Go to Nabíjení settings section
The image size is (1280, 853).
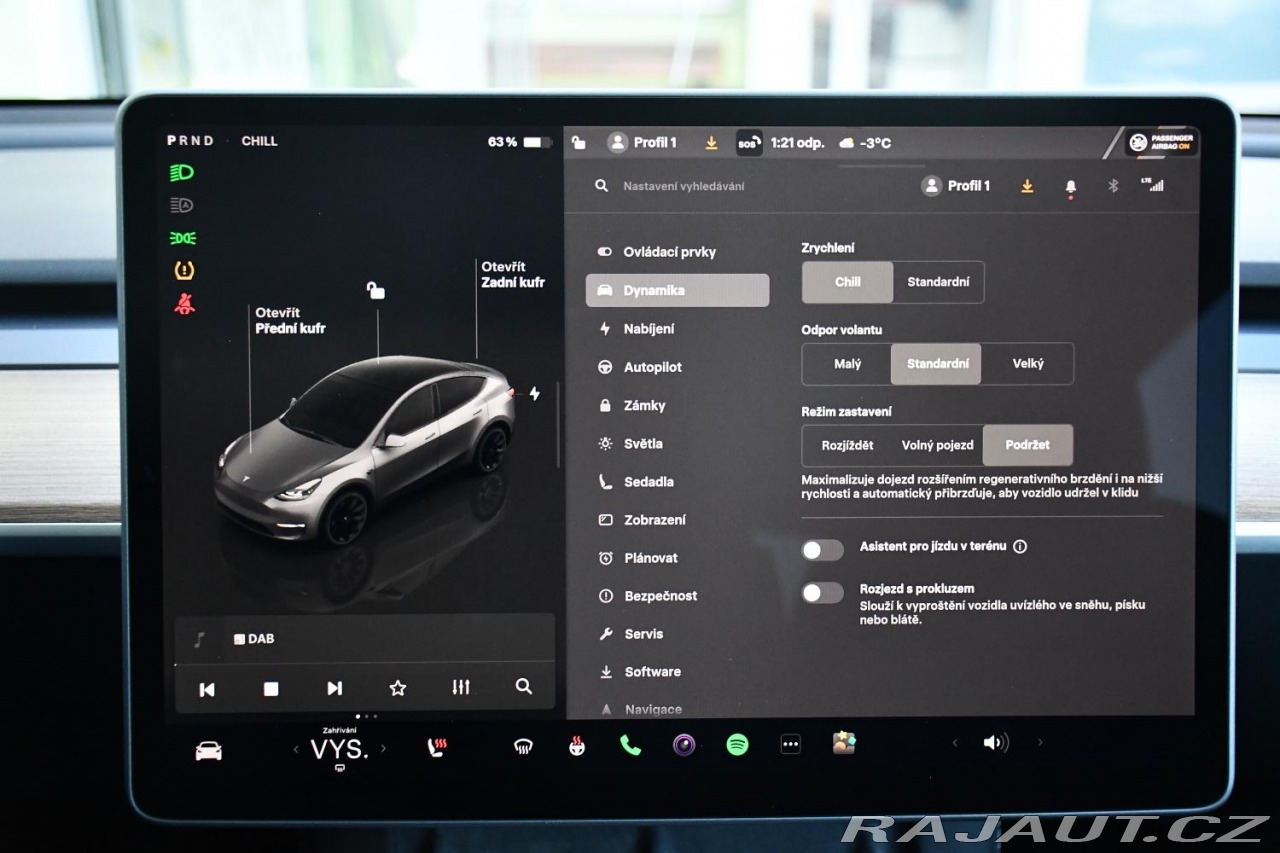[x=648, y=329]
